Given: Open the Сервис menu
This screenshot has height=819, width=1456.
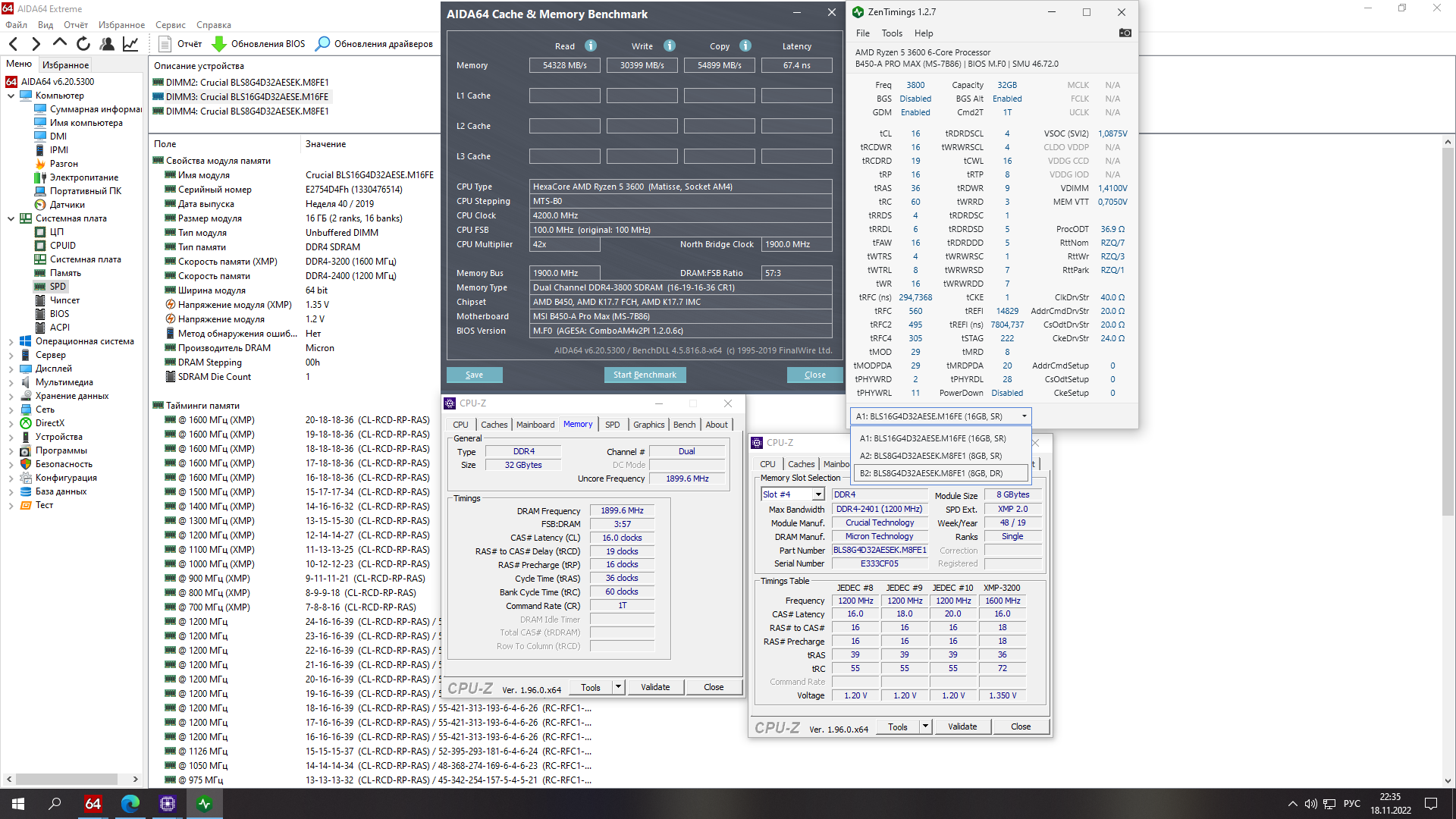Looking at the screenshot, I should (x=171, y=25).
